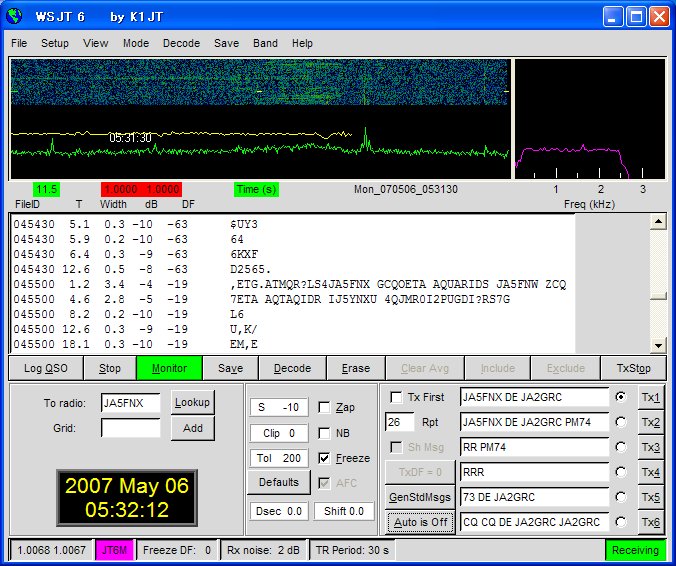Click the WSJT globe icon in title bar

pos(13,16)
